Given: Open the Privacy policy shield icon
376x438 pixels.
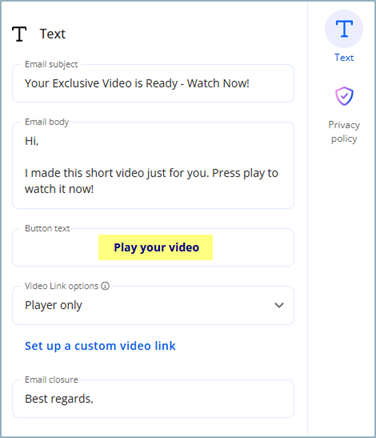Looking at the screenshot, I should pyautogui.click(x=344, y=96).
